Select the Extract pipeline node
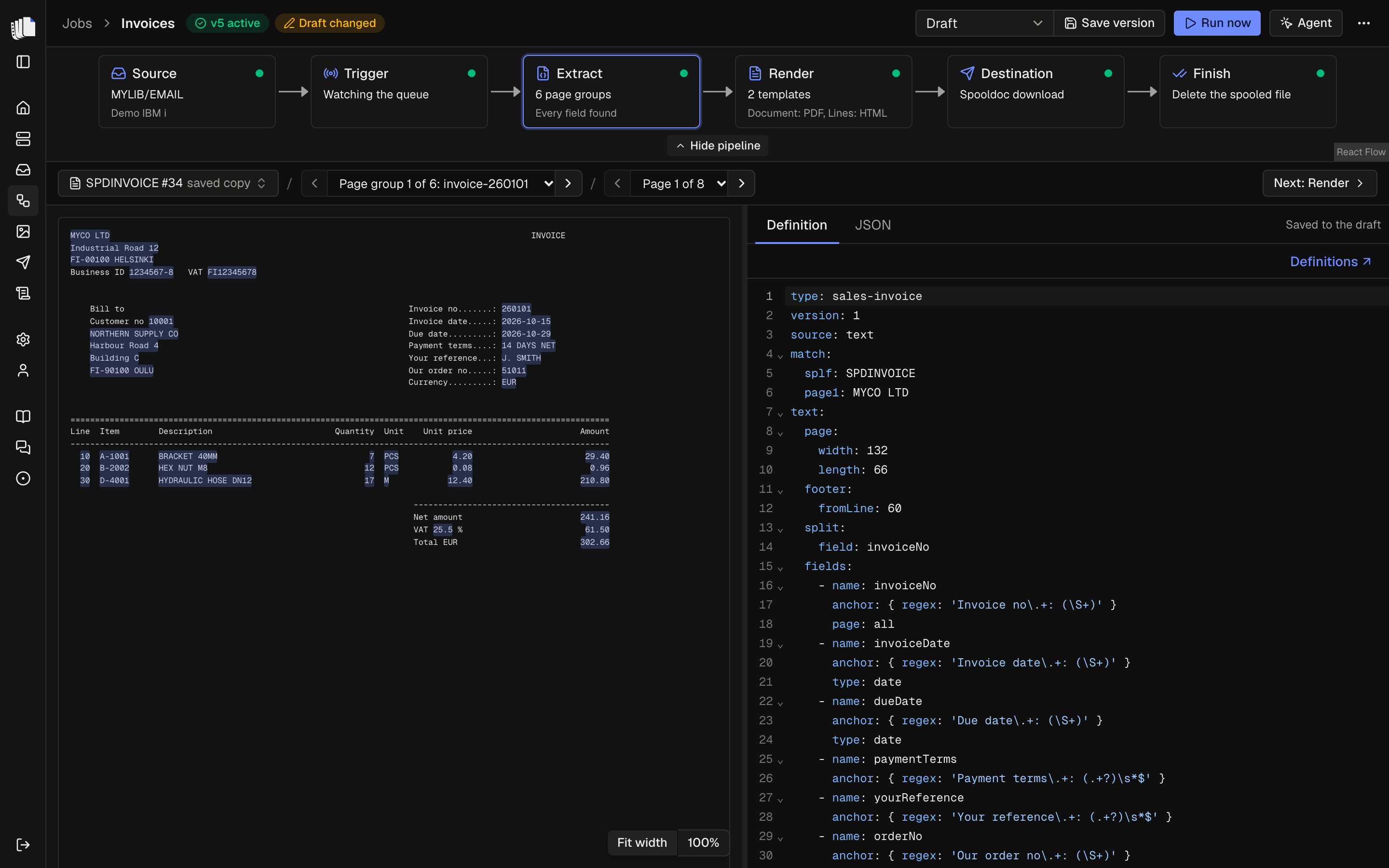Screen dimensions: 1389x868 pos(611,91)
